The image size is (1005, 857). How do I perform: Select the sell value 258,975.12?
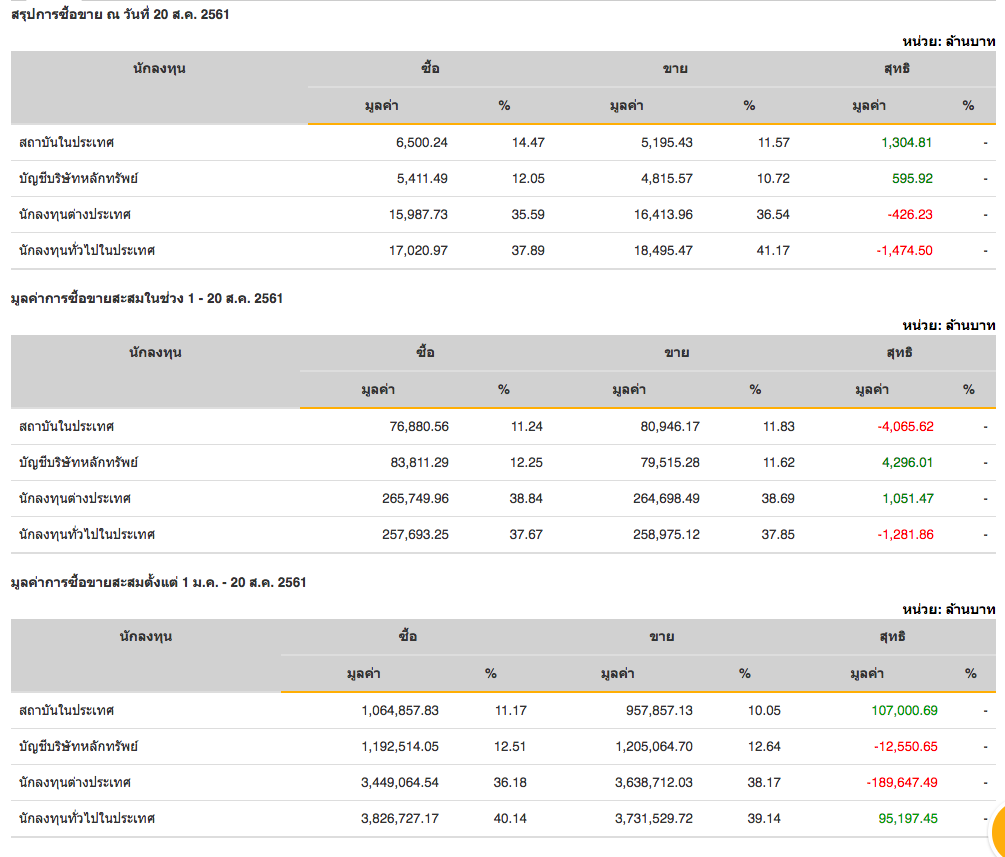click(x=664, y=534)
